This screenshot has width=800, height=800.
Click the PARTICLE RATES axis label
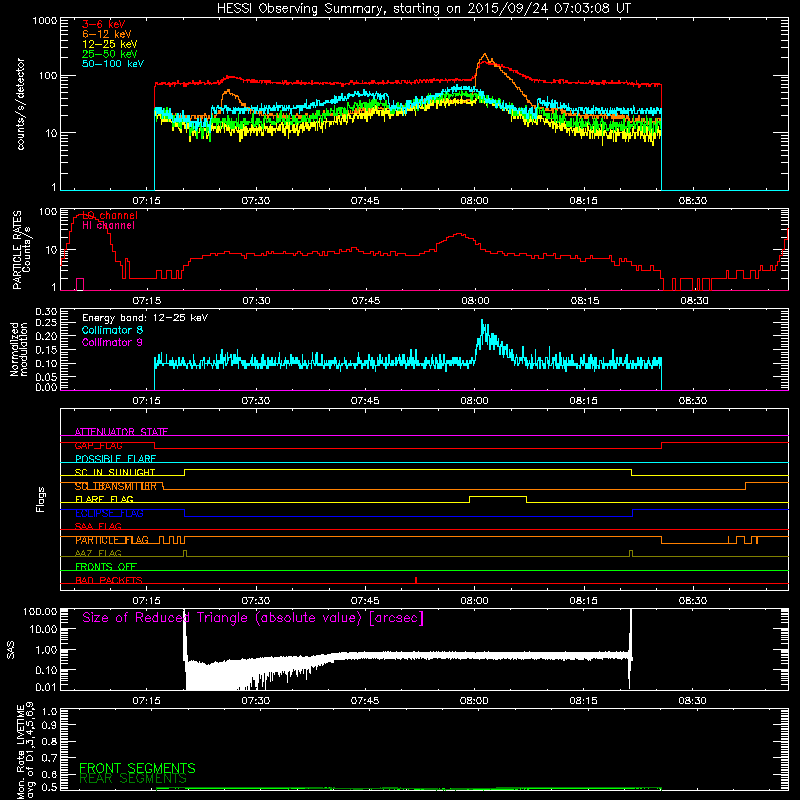21,249
